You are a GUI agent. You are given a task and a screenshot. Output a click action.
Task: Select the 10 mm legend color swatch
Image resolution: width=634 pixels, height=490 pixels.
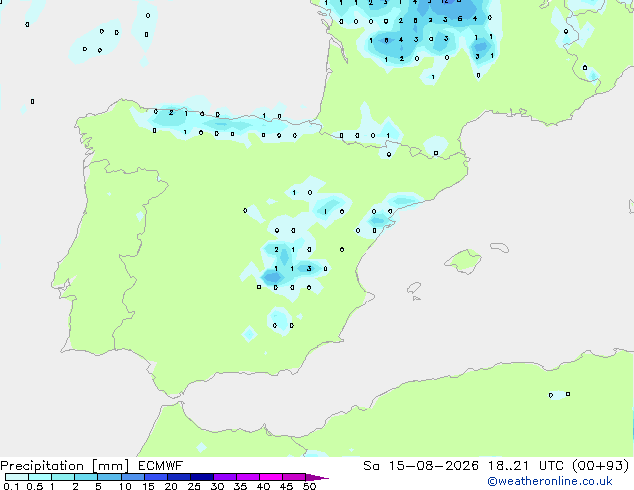[132, 477]
